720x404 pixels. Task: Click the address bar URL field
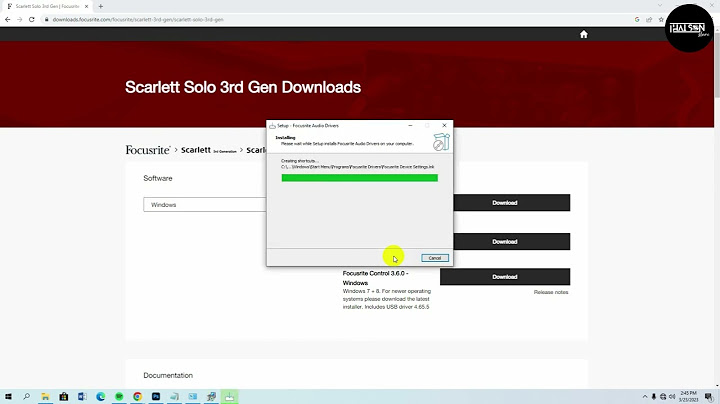click(138, 20)
